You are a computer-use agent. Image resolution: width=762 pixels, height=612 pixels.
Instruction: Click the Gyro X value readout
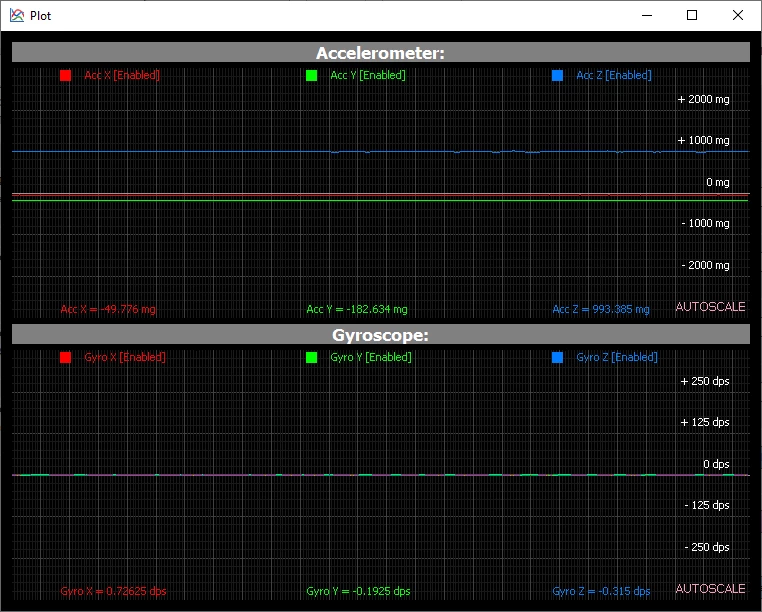tap(113, 591)
